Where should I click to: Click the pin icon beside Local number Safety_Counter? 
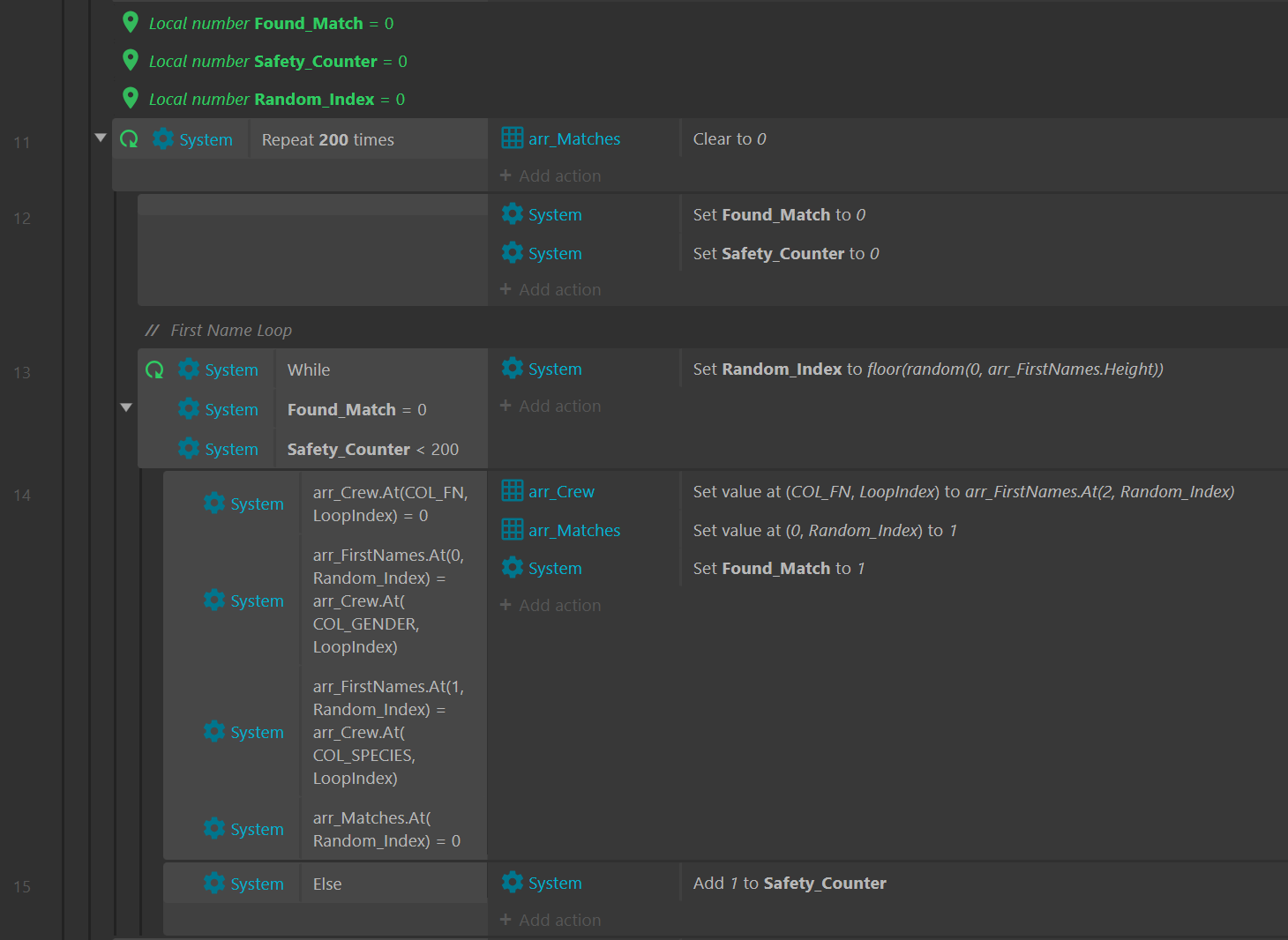(x=131, y=60)
